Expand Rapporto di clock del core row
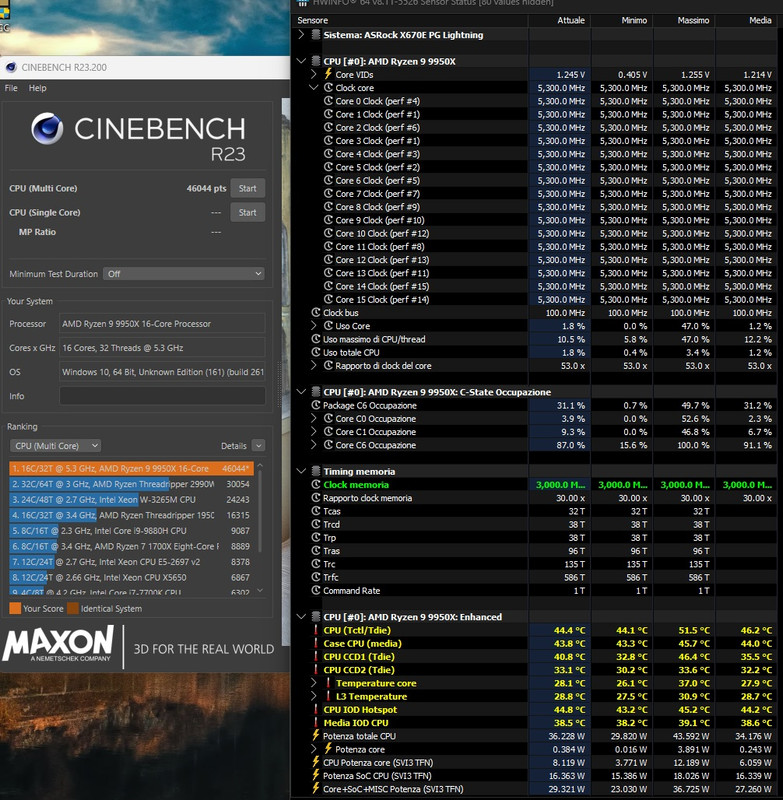This screenshot has width=783, height=800. [x=314, y=365]
